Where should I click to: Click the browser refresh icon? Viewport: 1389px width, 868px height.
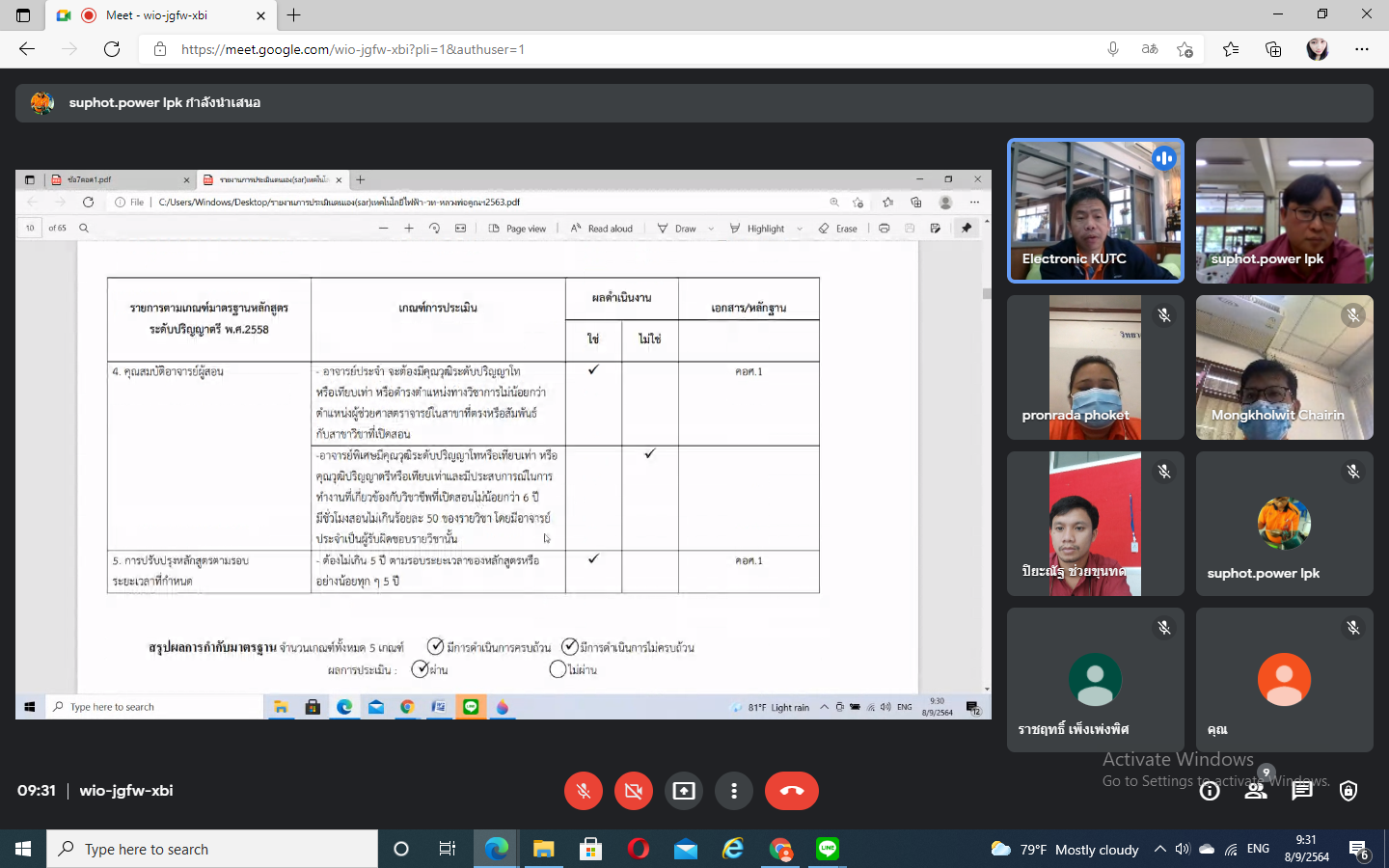point(112,49)
